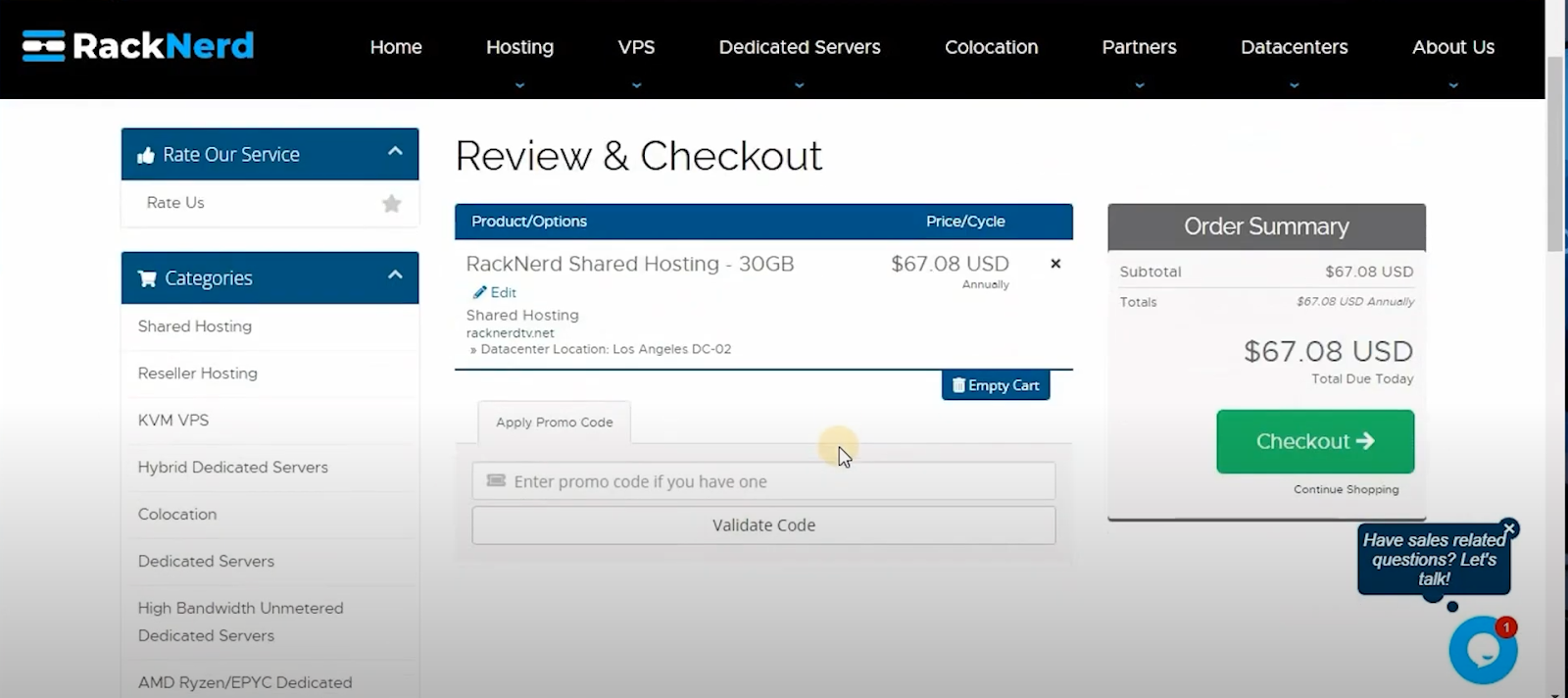Viewport: 1568px width, 698px height.
Task: Click the racknerdtv.net domain text
Action: pyautogui.click(x=510, y=333)
